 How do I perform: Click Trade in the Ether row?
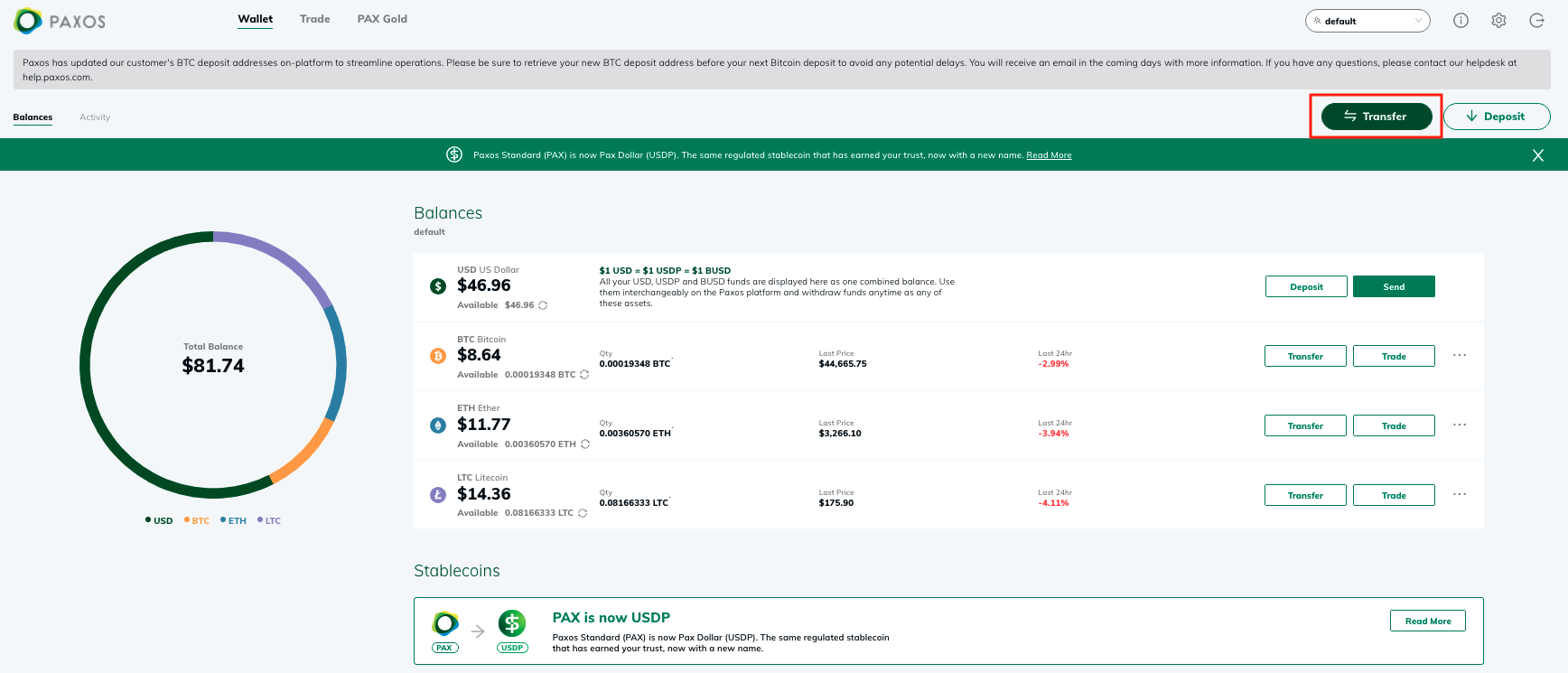1394,425
